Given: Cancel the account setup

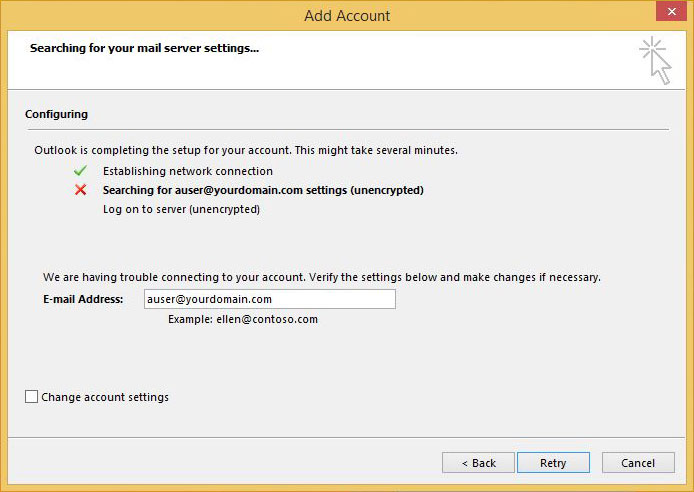Looking at the screenshot, I should (638, 463).
